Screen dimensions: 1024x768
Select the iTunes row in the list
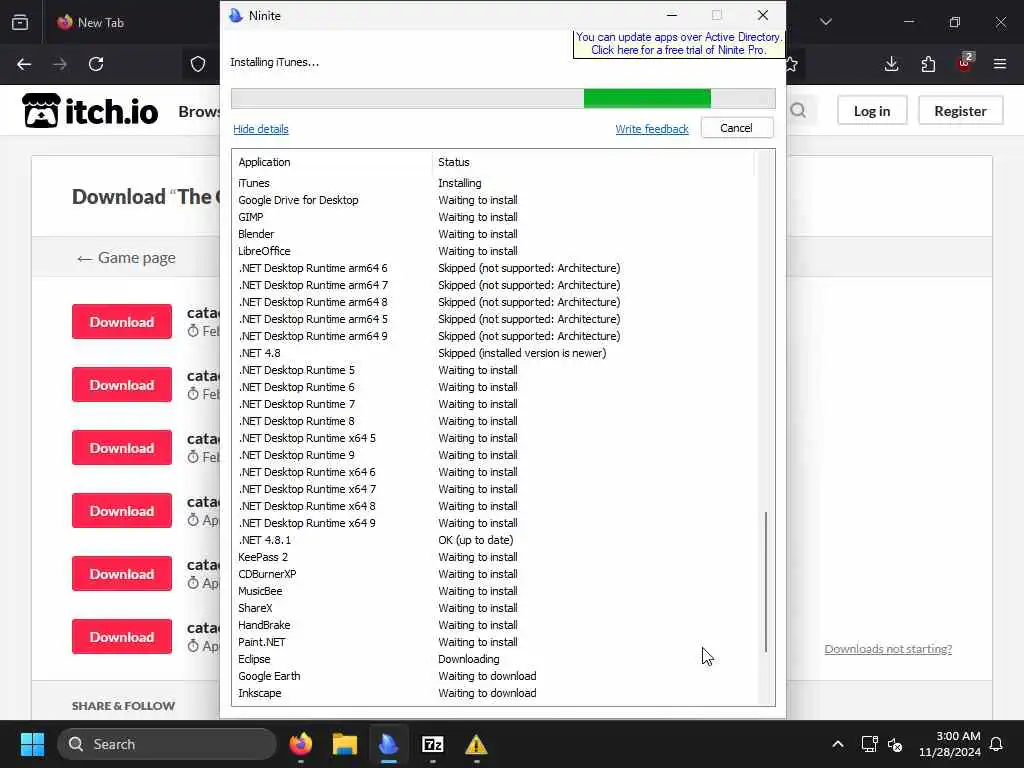[495, 184]
